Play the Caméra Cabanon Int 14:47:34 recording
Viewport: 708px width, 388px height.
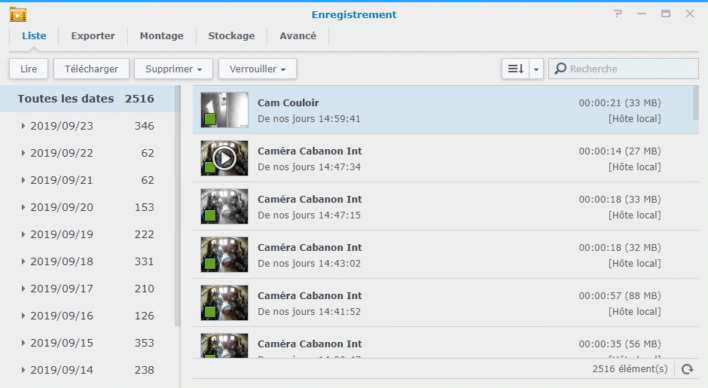(x=224, y=158)
